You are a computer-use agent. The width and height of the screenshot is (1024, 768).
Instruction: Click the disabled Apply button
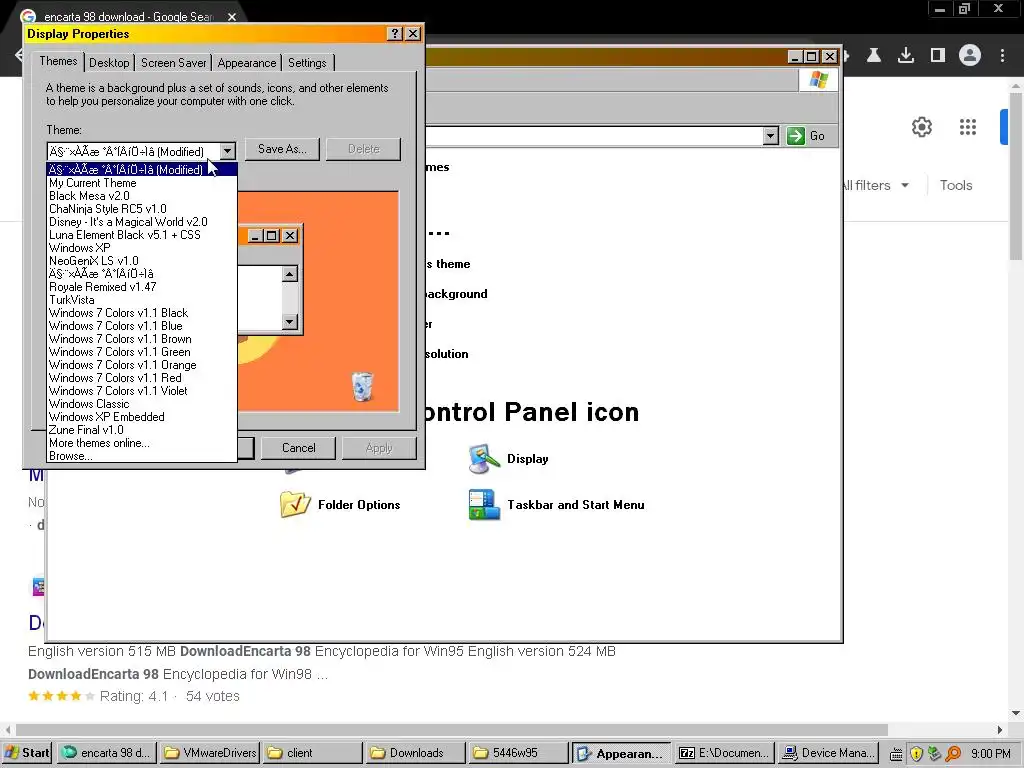click(x=379, y=448)
